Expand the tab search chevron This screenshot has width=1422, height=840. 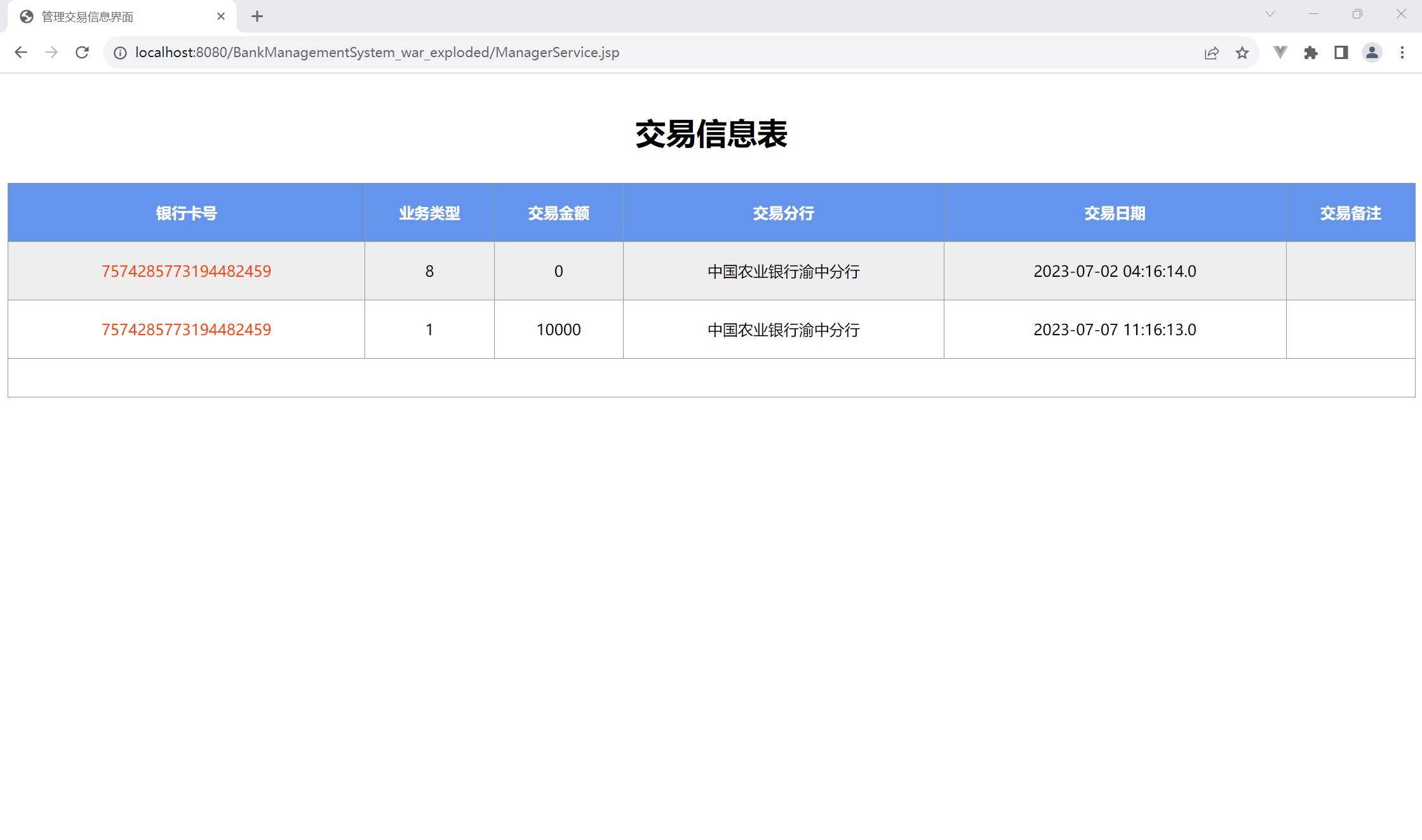coord(1270,14)
